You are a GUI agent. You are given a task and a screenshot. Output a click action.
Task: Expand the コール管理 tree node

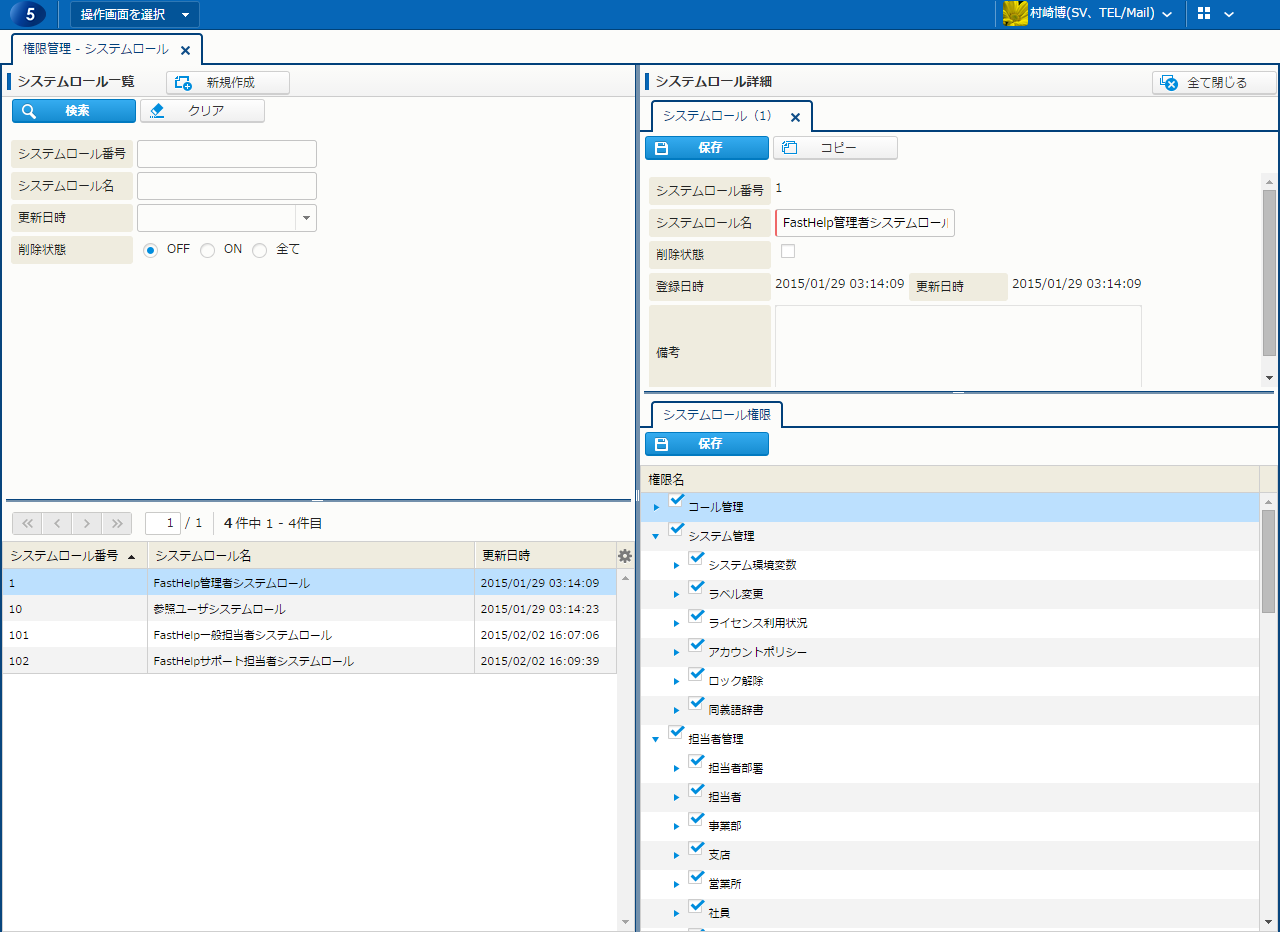pos(656,508)
